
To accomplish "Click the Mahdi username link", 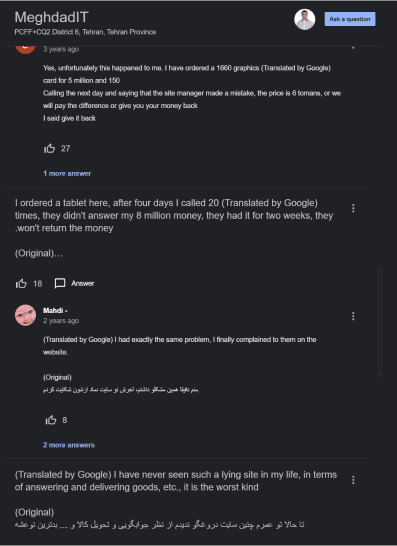I will click(55, 311).
